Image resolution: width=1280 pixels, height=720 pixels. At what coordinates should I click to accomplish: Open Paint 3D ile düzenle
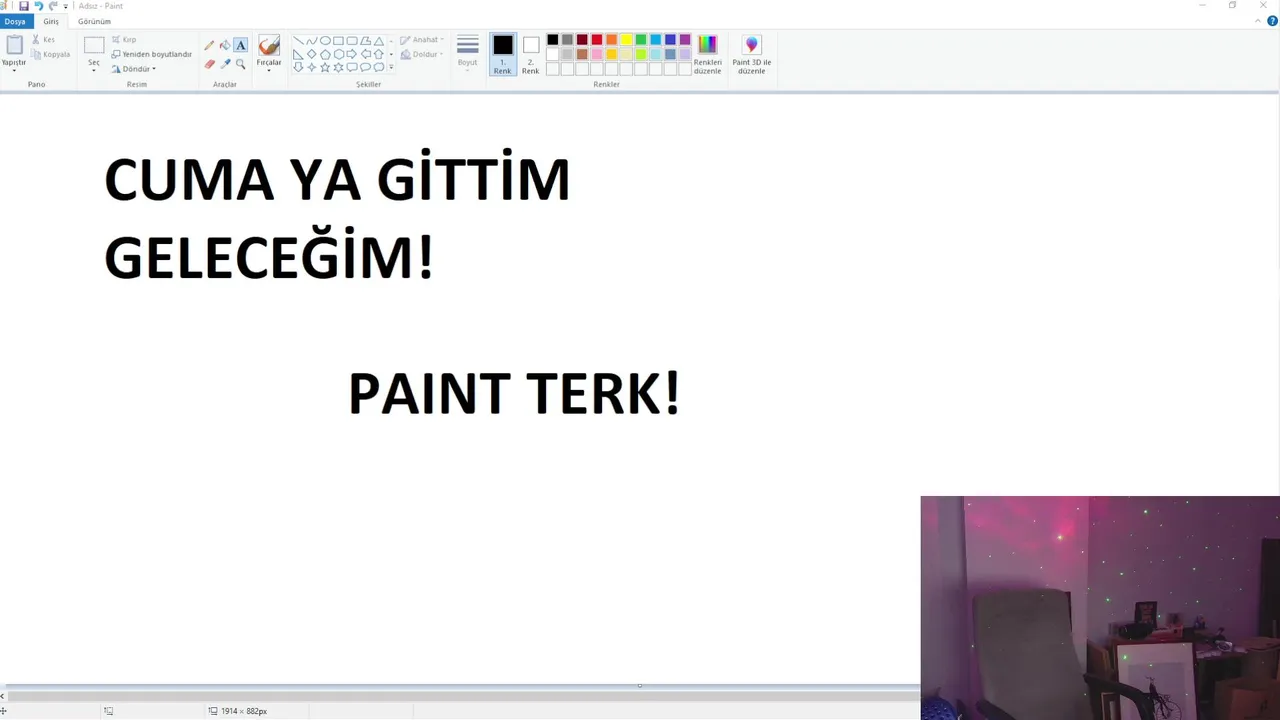click(751, 54)
